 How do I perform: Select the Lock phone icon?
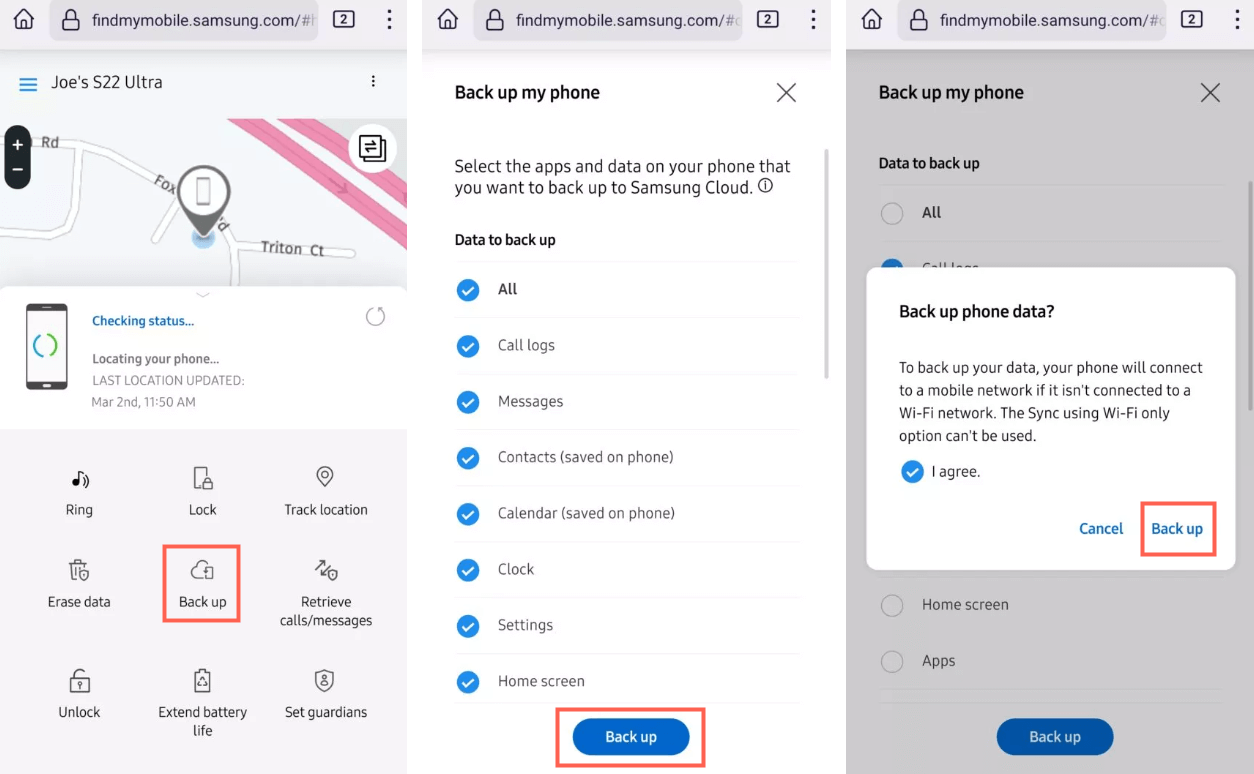[x=203, y=478]
